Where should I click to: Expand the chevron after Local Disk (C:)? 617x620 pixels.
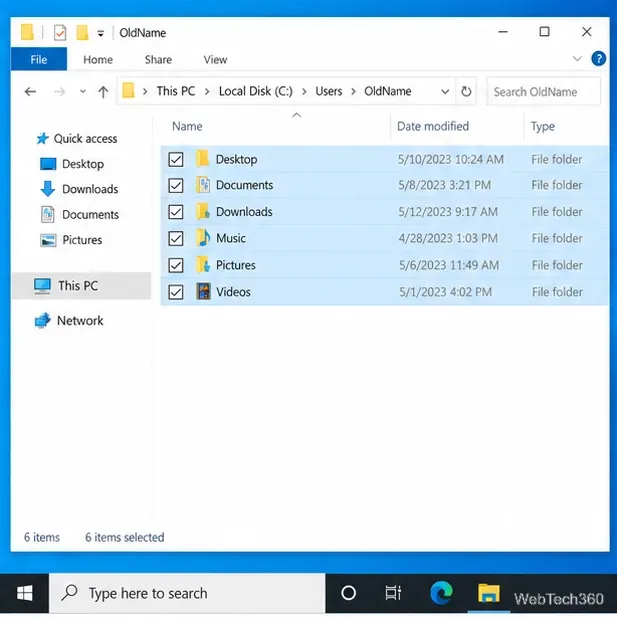[x=304, y=92]
